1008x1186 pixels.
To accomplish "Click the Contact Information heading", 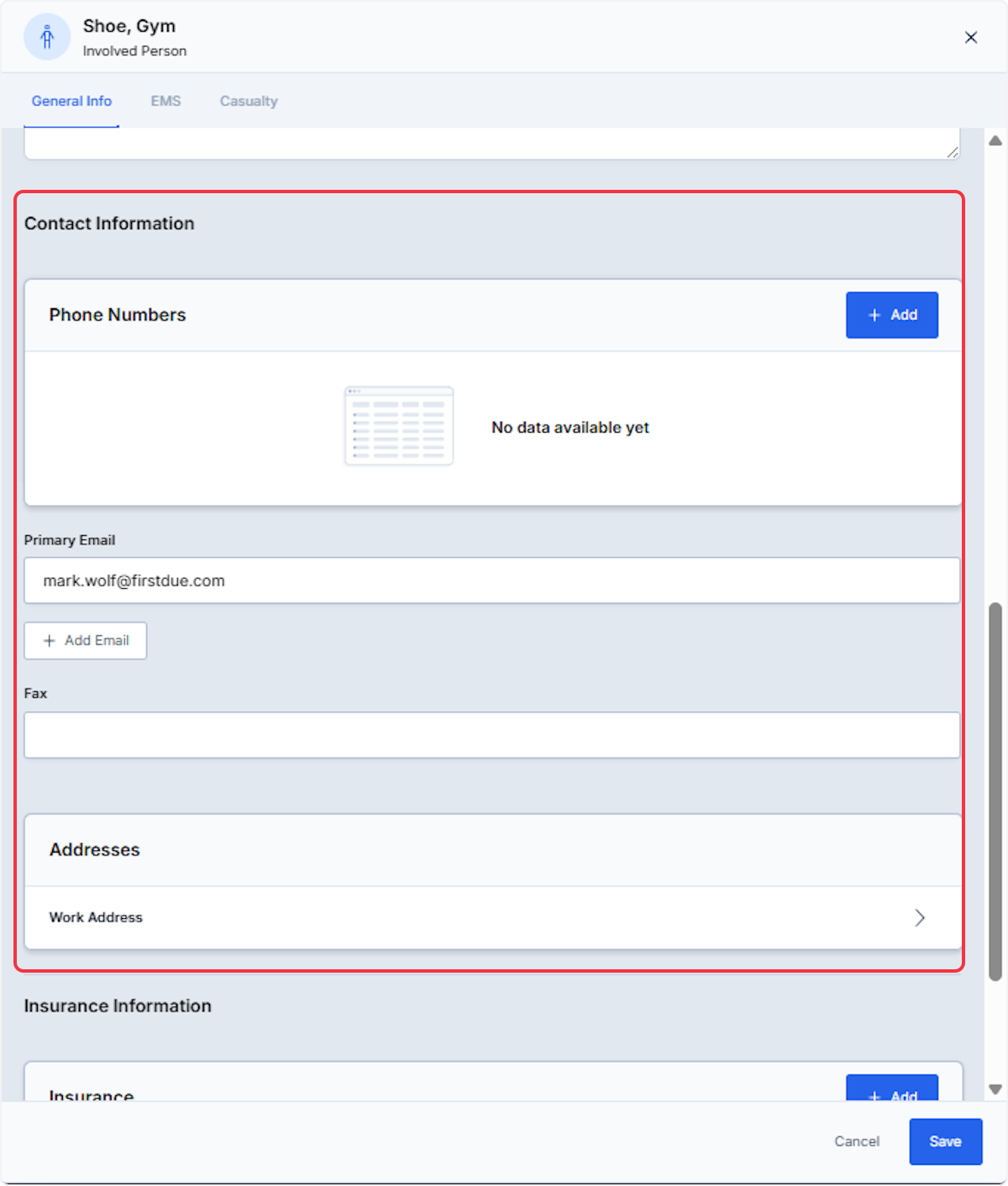I will [x=109, y=223].
